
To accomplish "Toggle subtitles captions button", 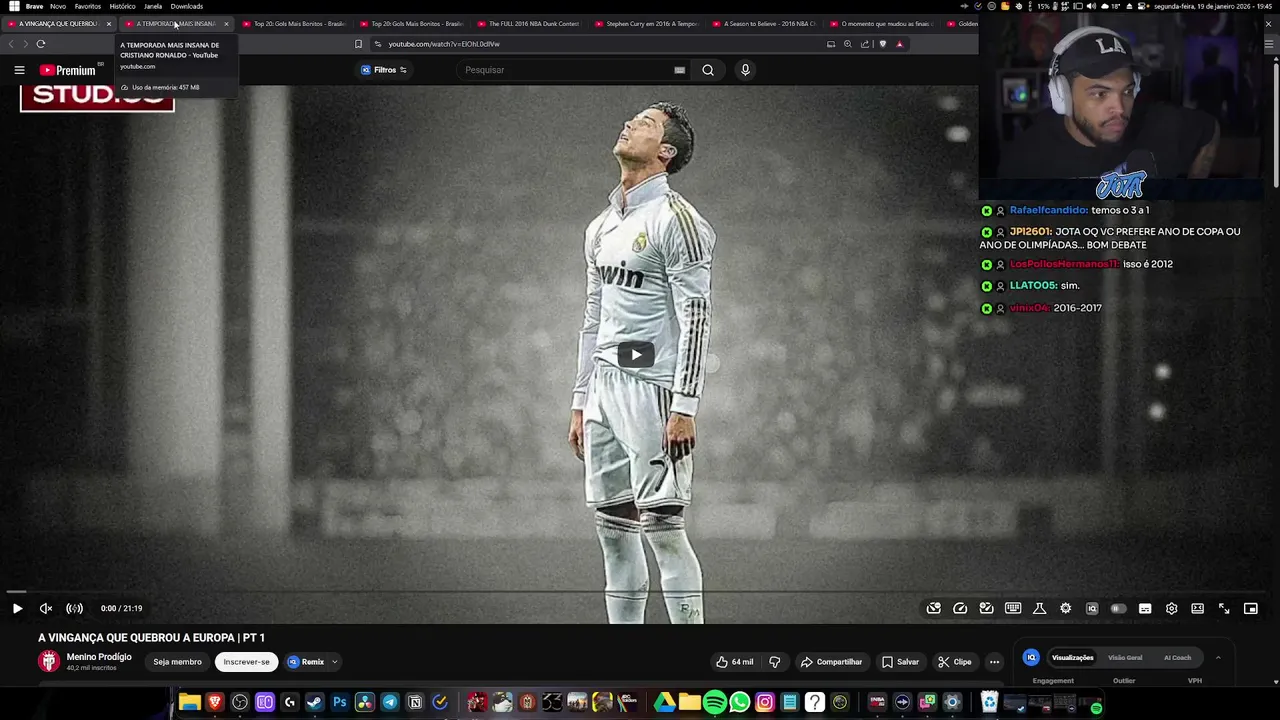I will point(1145,608).
